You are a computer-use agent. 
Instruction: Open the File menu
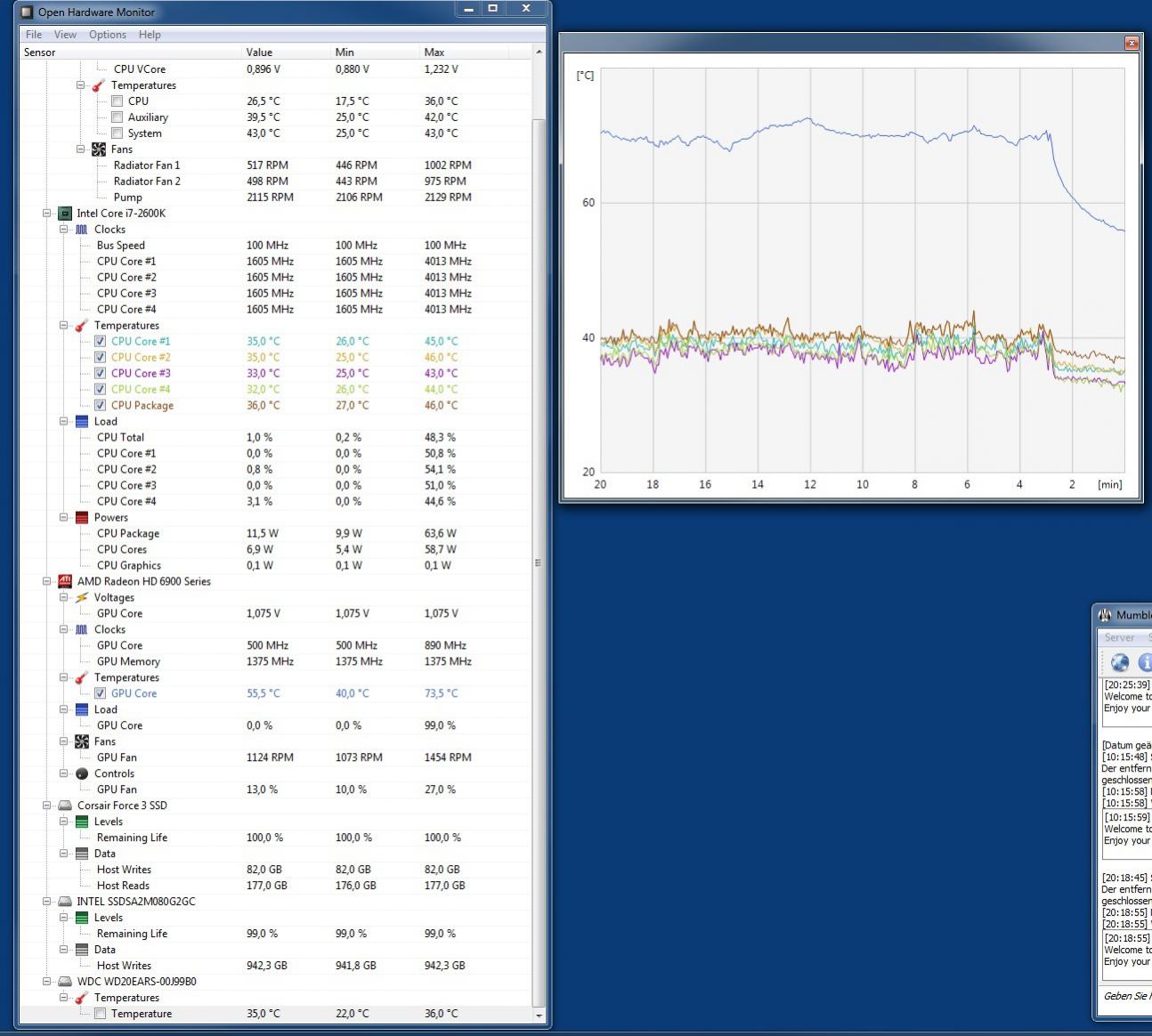(x=34, y=35)
